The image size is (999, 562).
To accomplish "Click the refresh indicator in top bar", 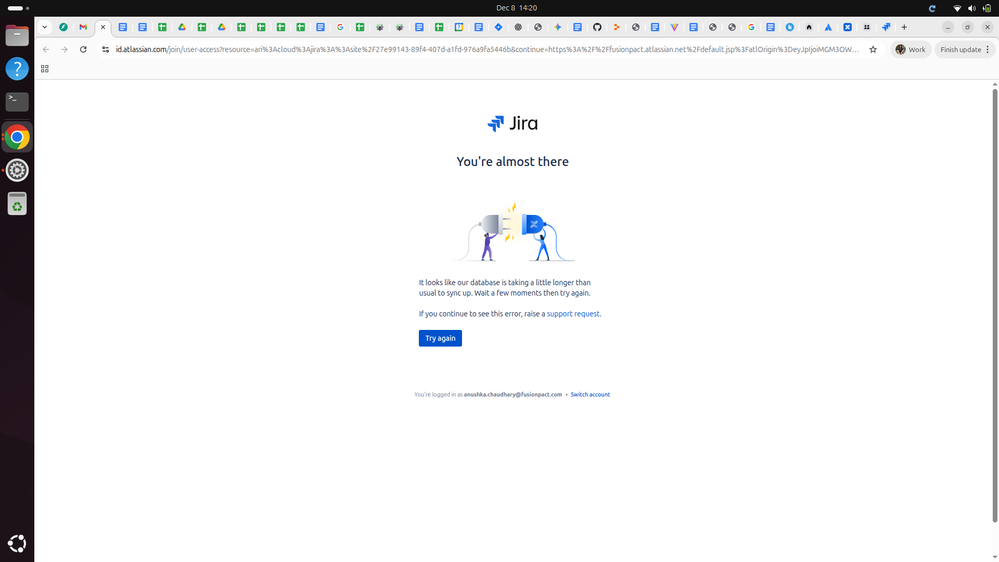I will tap(932, 8).
